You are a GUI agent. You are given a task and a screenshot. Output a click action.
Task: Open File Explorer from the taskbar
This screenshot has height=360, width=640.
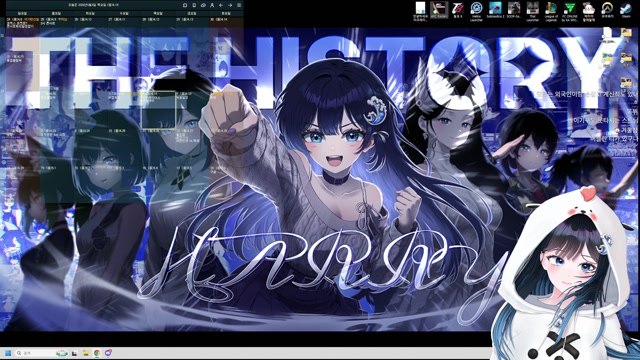[86, 353]
